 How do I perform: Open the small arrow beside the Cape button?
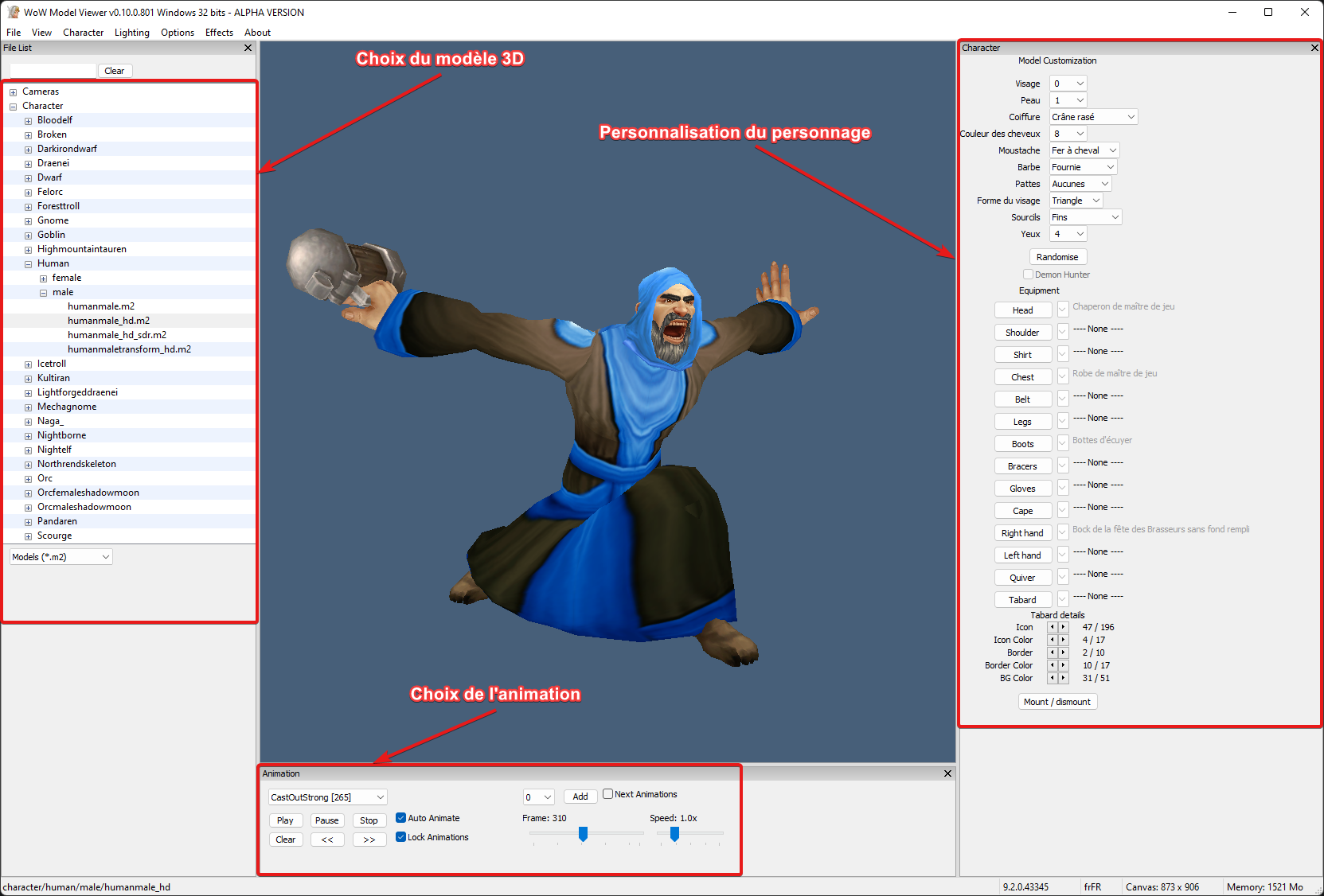point(1063,510)
